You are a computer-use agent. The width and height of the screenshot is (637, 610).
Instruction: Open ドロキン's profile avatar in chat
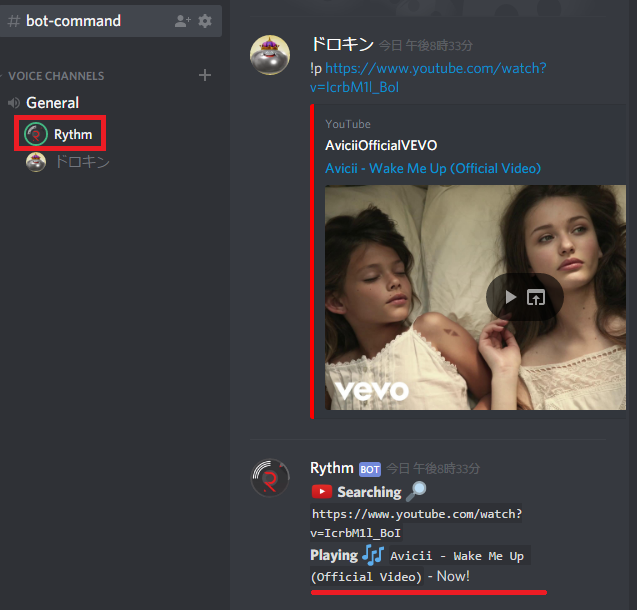point(270,55)
